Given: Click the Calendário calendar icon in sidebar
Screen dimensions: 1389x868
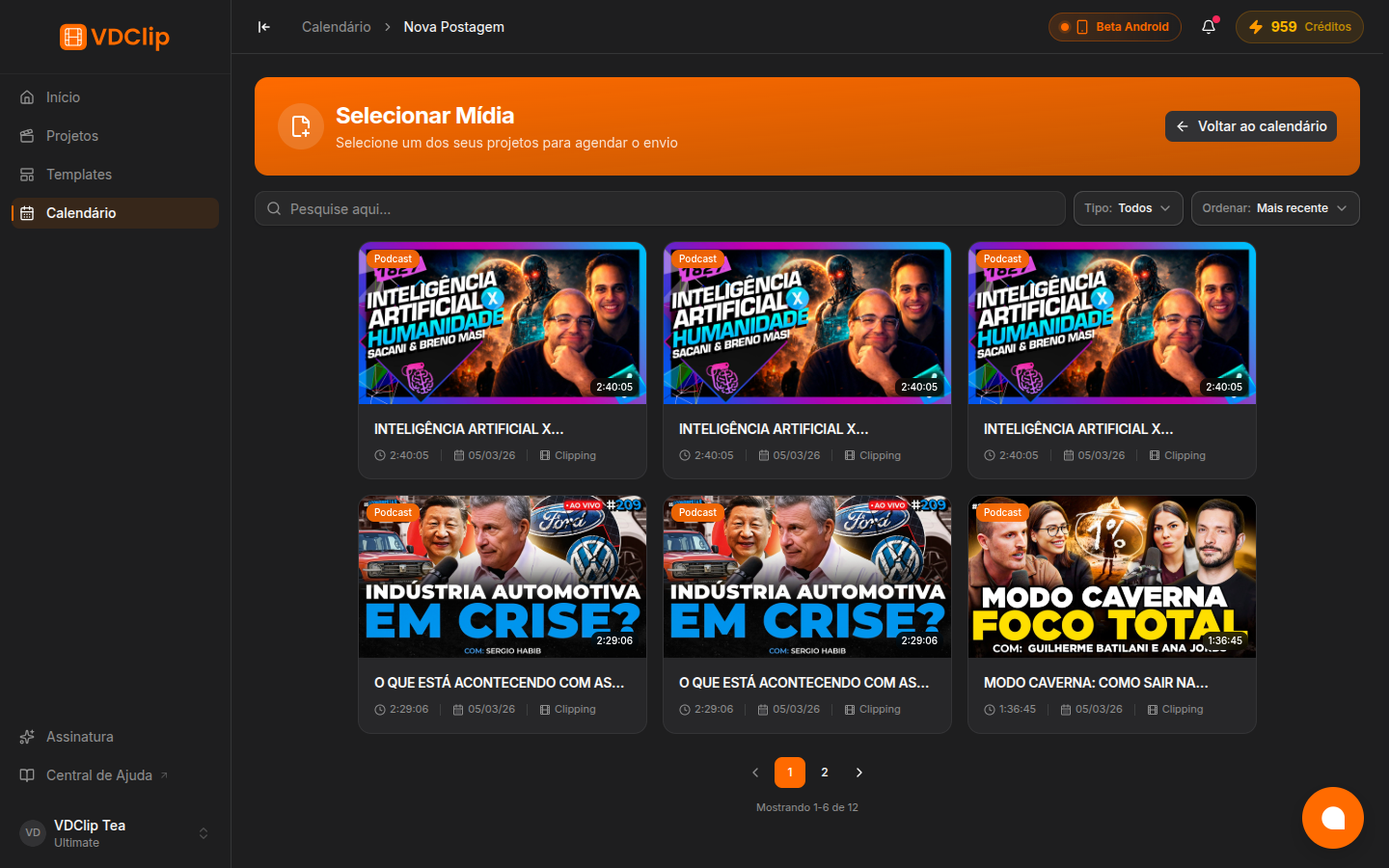Looking at the screenshot, I should point(27,213).
